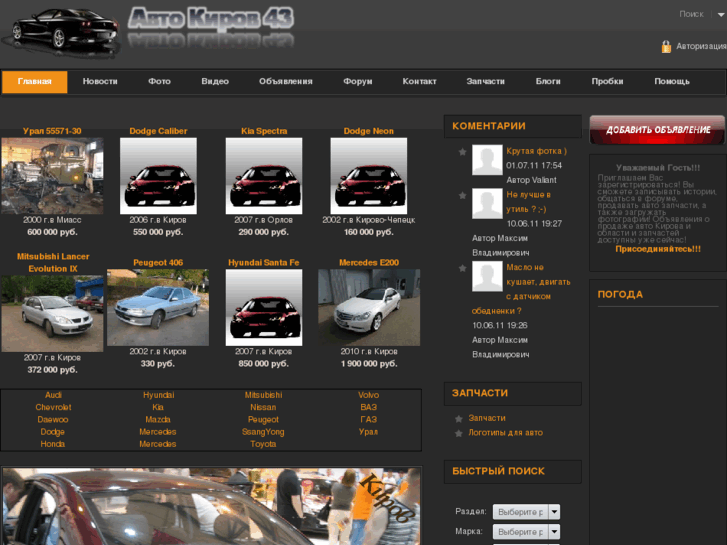Screen dimensions: 727x545
Task: Go to the Форум menu item
Action: (x=357, y=82)
